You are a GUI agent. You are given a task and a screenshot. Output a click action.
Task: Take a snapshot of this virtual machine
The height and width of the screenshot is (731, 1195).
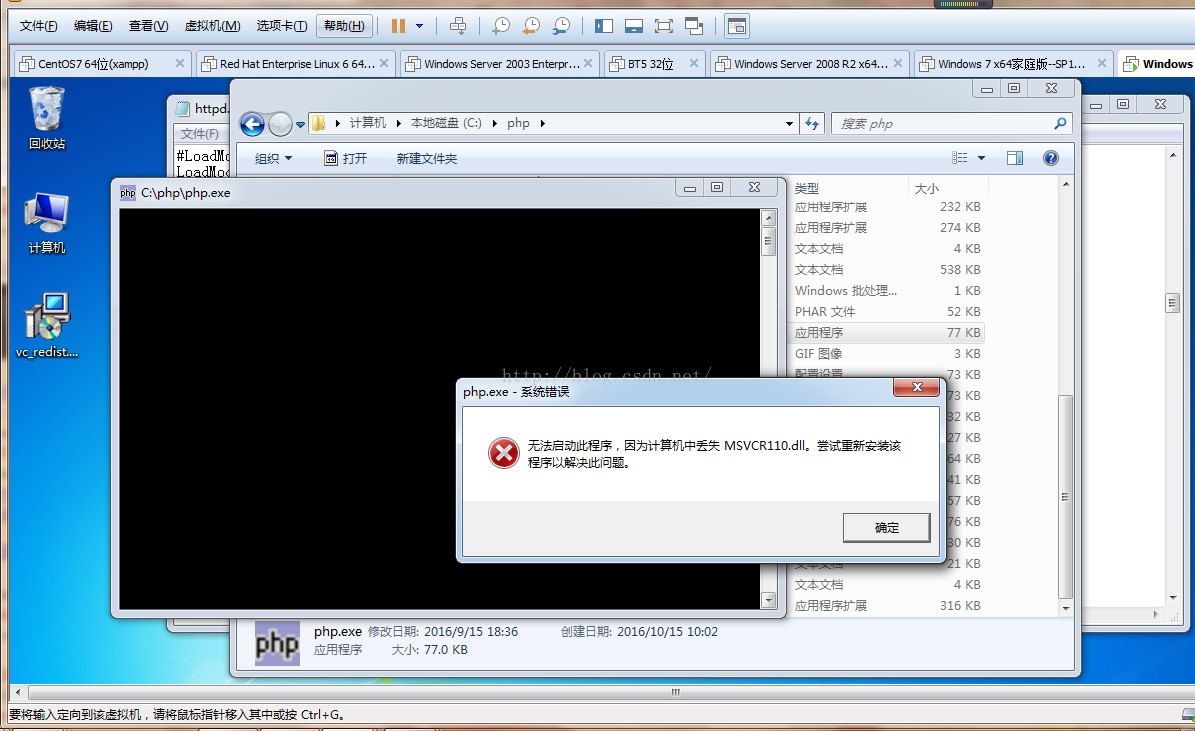pos(501,26)
